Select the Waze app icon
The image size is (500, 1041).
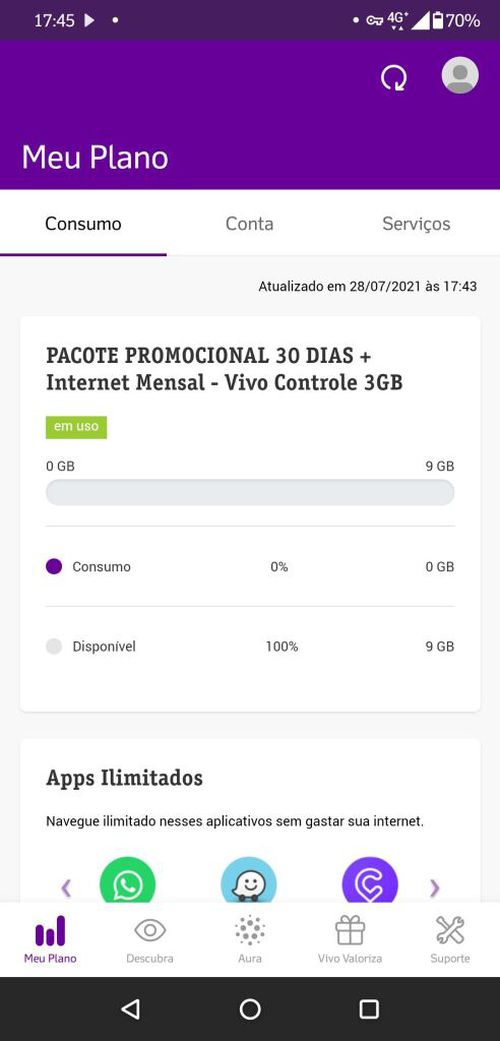coord(248,880)
